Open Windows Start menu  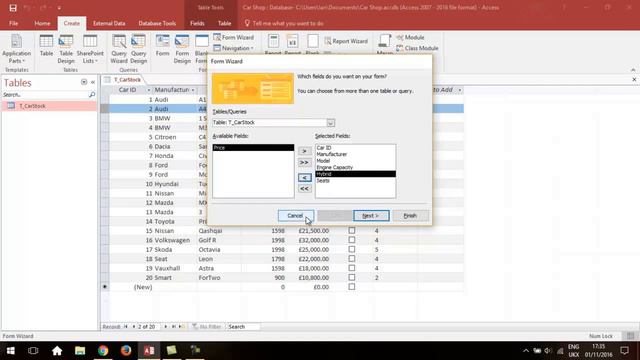point(11,351)
